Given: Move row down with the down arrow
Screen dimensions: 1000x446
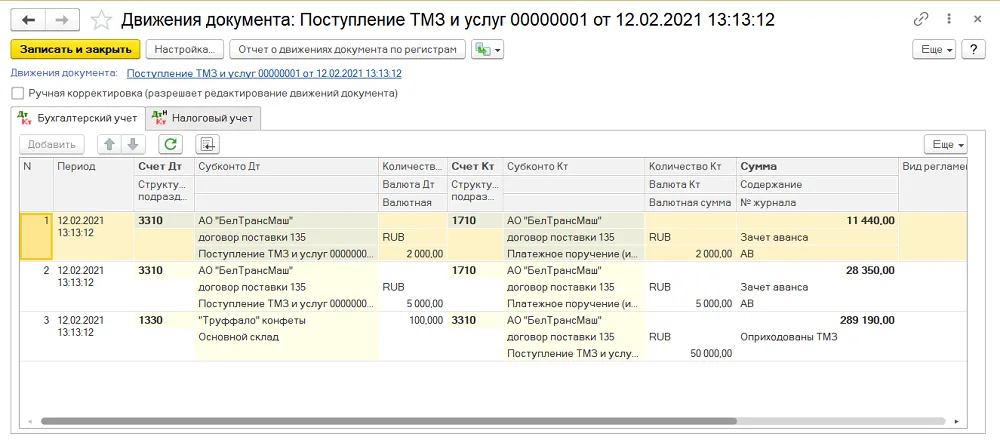Looking at the screenshot, I should (x=133, y=144).
